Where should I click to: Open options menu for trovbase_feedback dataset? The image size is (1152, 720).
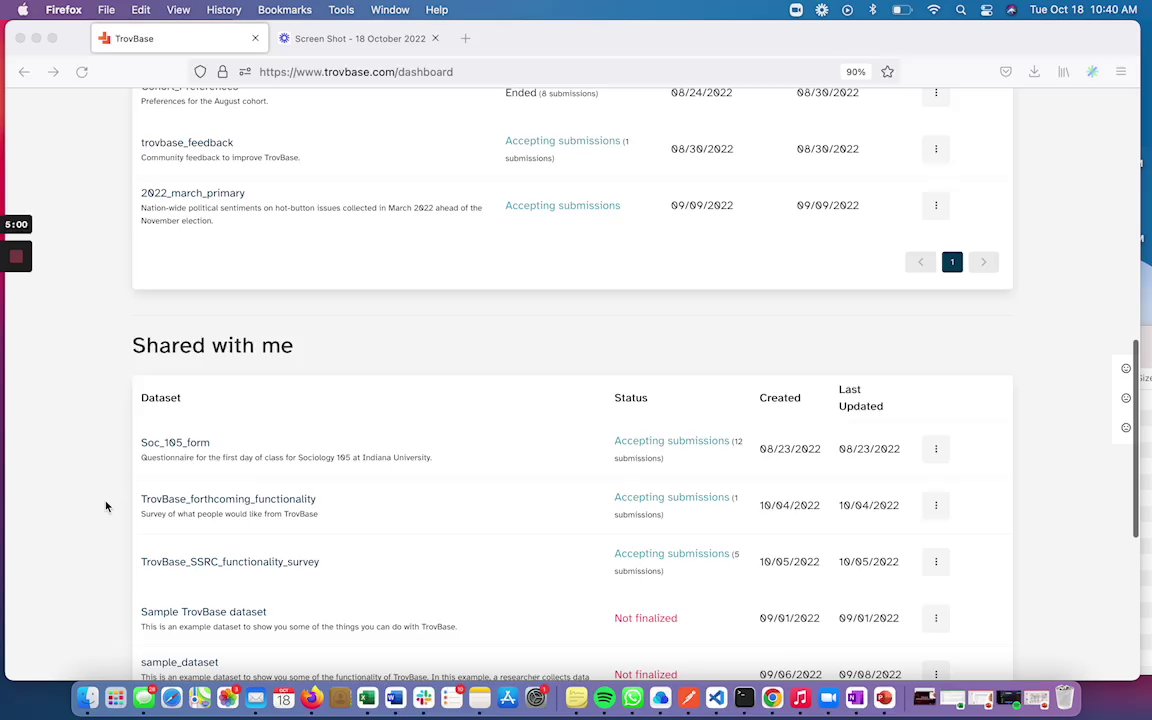[x=935, y=149]
